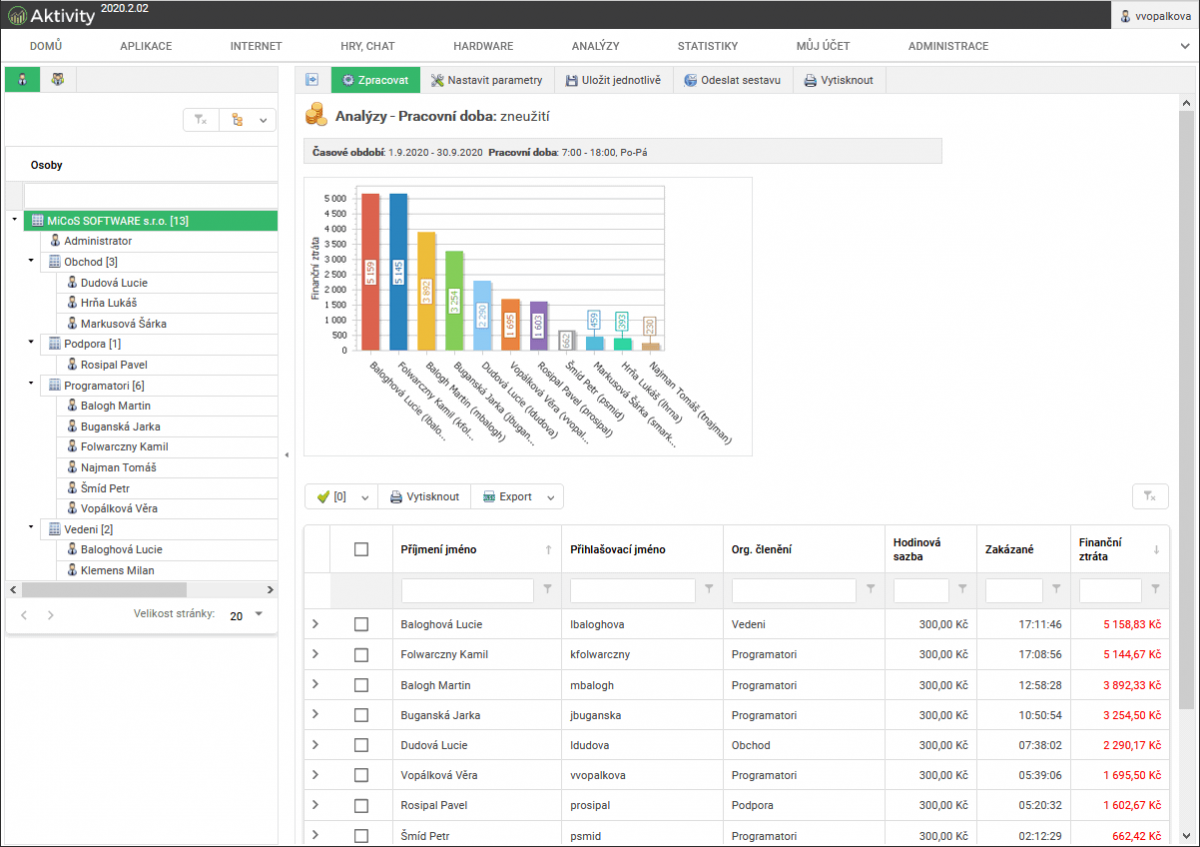Screen dimensions: 1200x847
Task: Open the Export dropdown
Action: (517, 497)
